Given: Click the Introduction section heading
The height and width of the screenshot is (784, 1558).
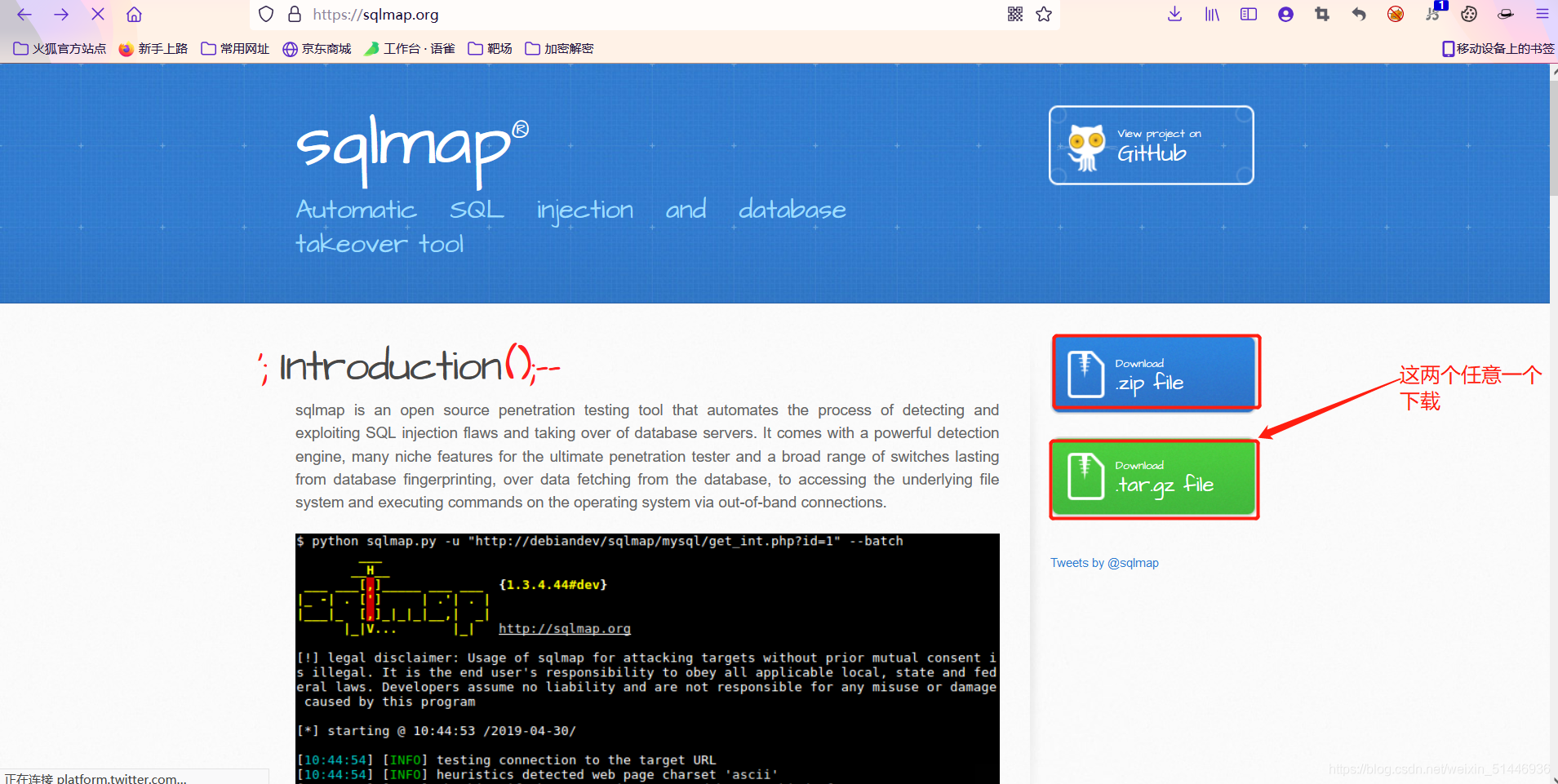Looking at the screenshot, I should pyautogui.click(x=409, y=365).
